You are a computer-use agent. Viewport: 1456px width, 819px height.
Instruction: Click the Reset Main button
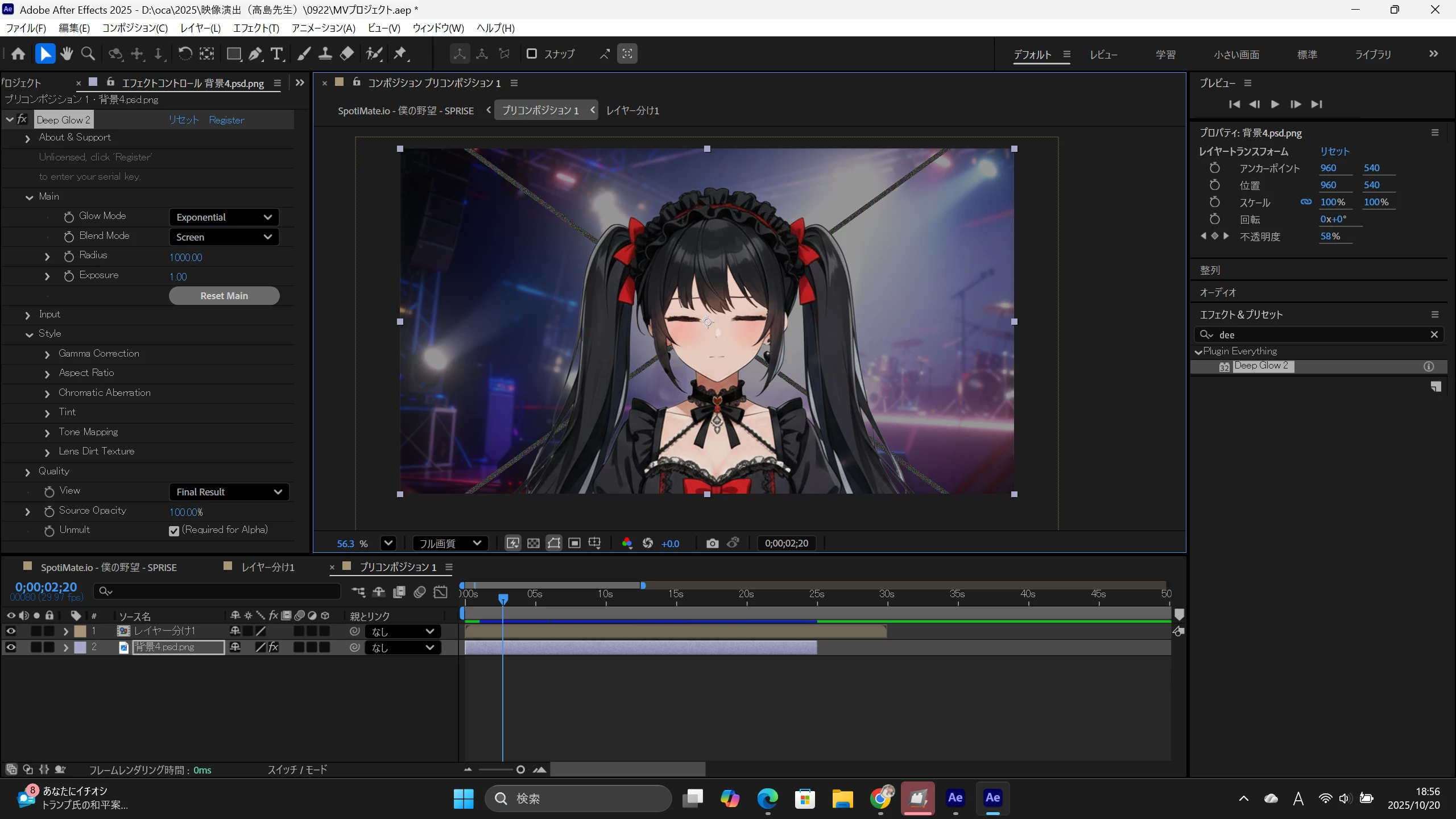[224, 296]
